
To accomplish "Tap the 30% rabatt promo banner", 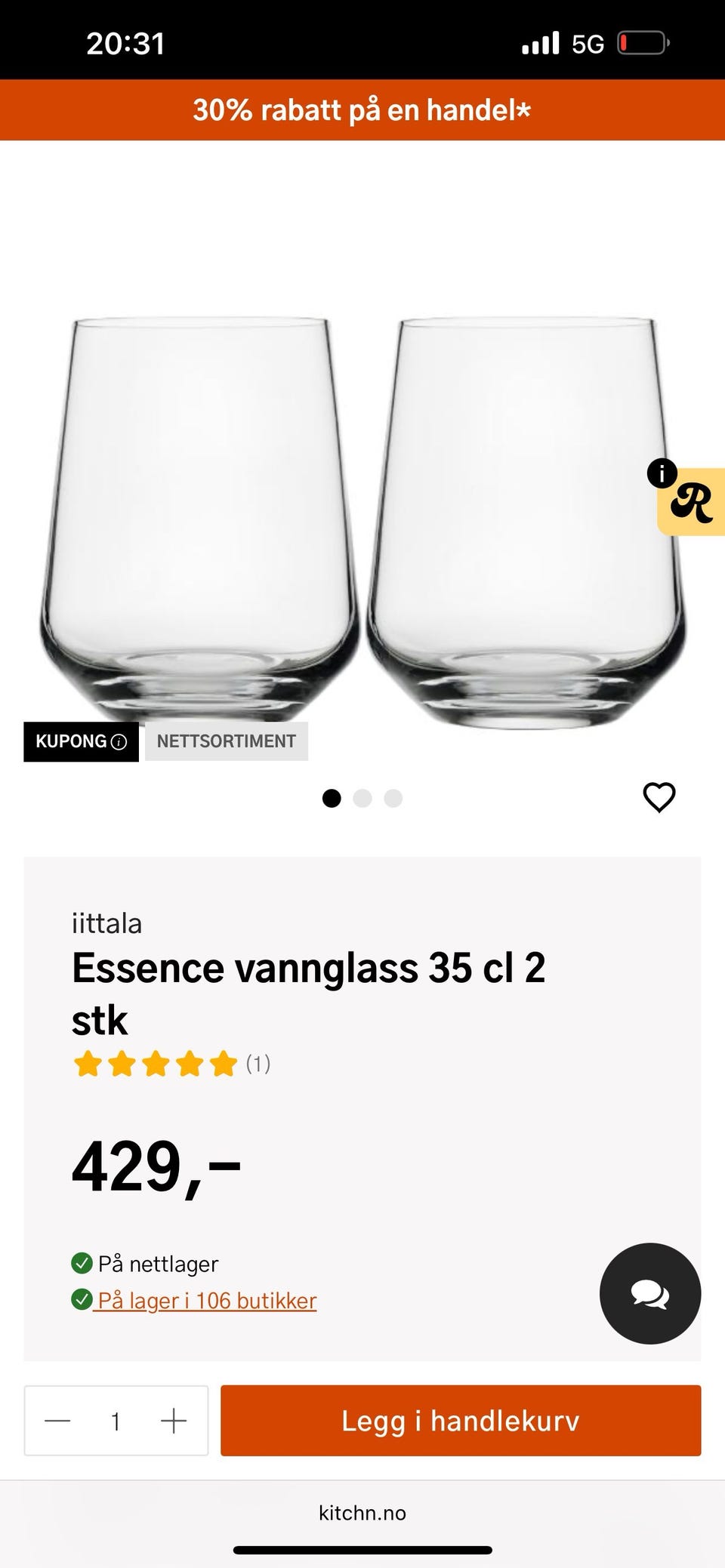I will (x=362, y=110).
